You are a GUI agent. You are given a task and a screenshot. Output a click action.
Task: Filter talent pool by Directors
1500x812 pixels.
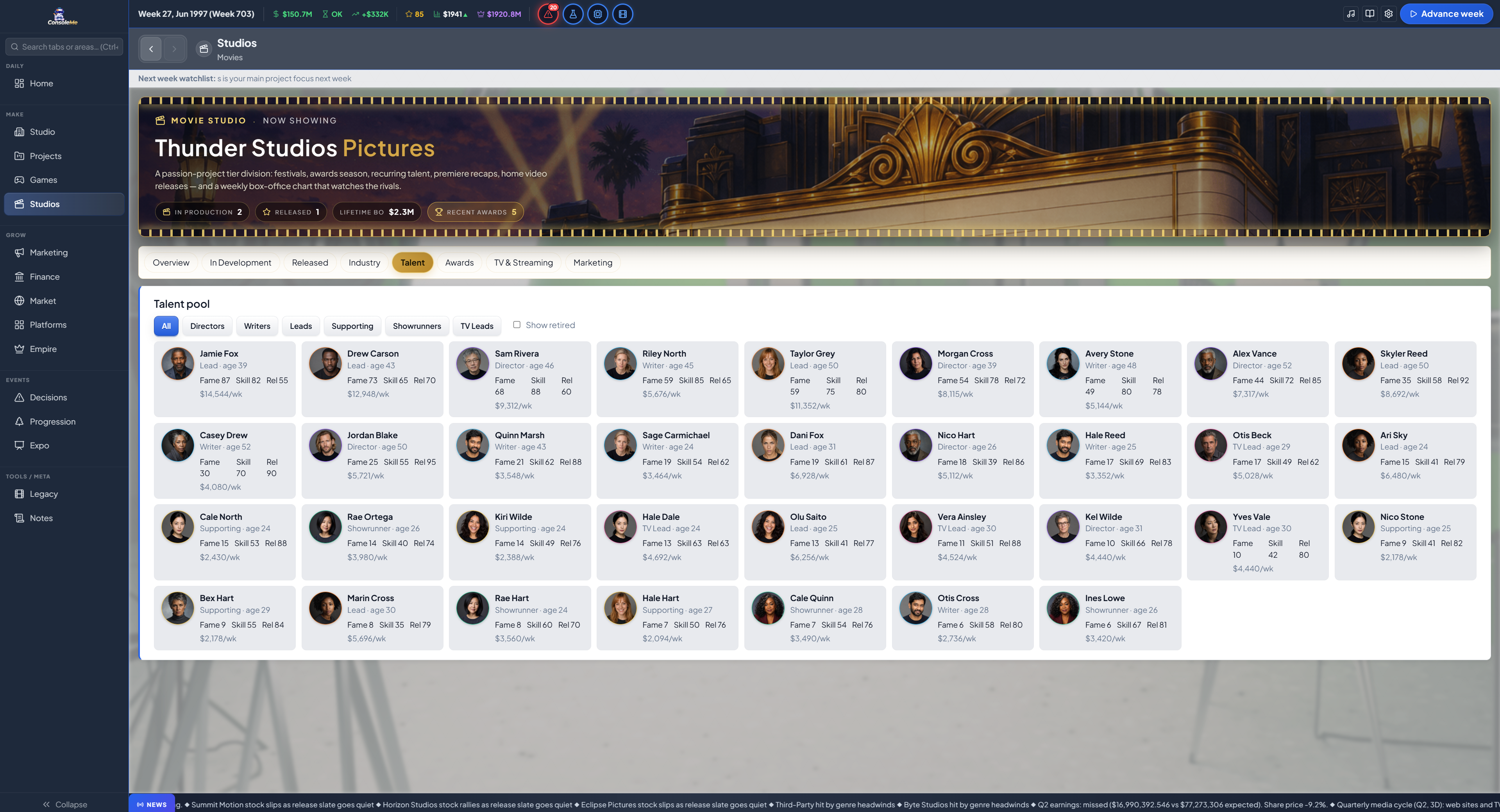point(207,326)
